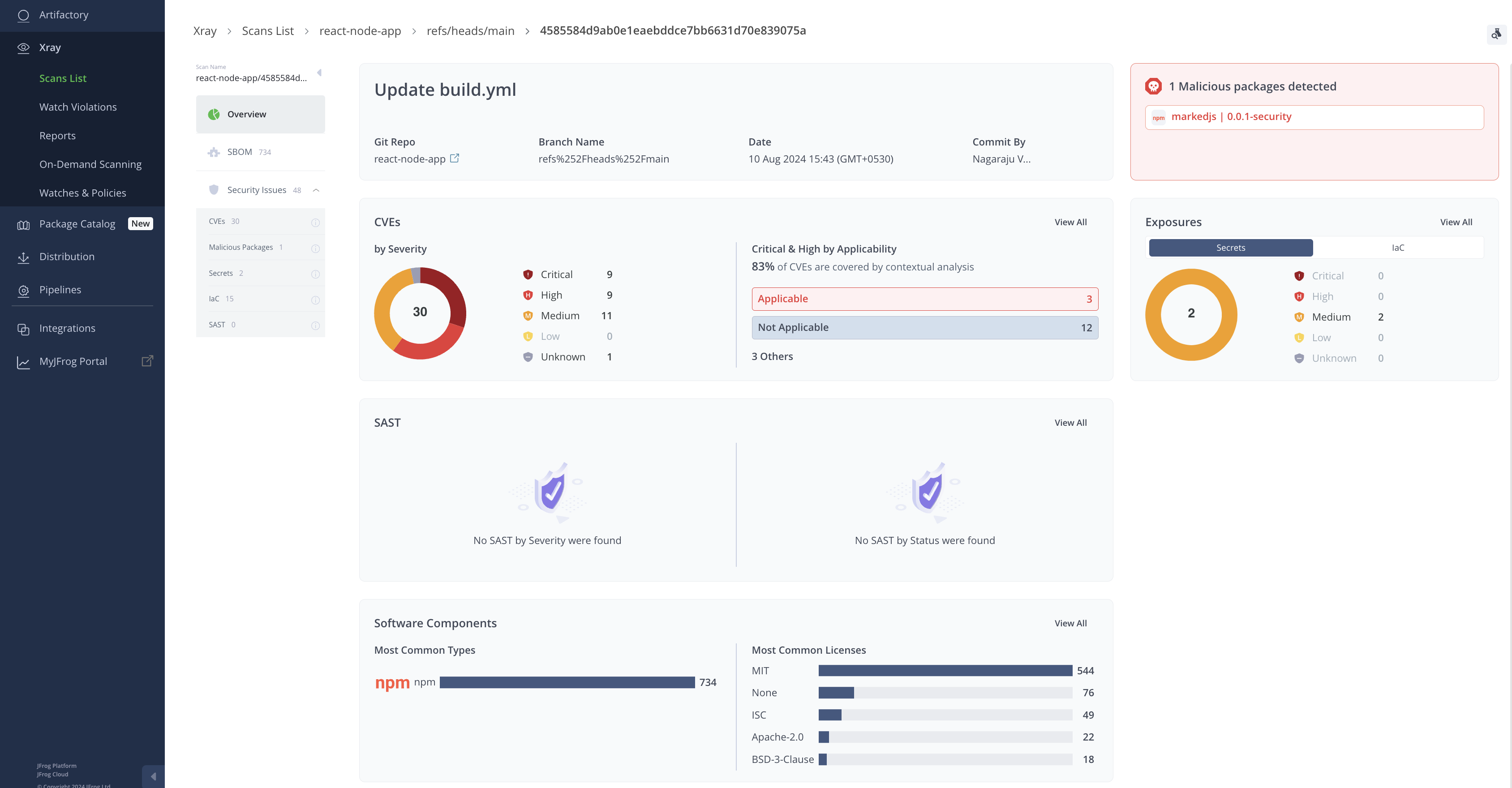Screen dimensions: 1512x788
Task: Click info icon beside CVEs item
Action: pos(315,223)
